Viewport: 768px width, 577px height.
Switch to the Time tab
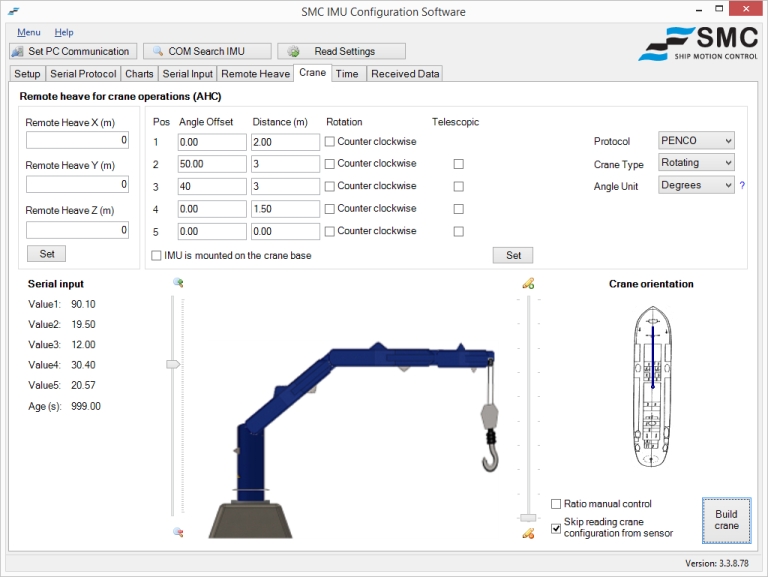coord(347,73)
